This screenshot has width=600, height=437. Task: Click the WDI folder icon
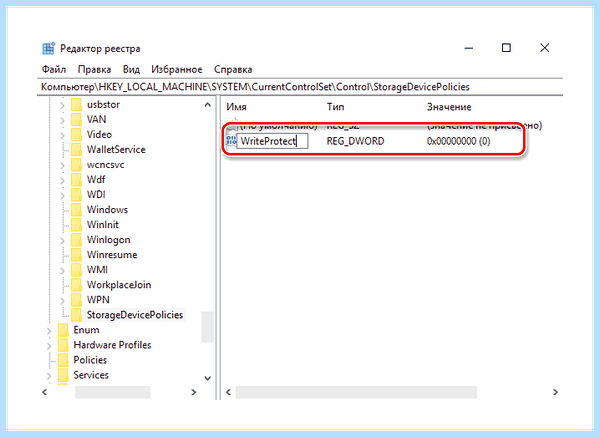(x=77, y=194)
